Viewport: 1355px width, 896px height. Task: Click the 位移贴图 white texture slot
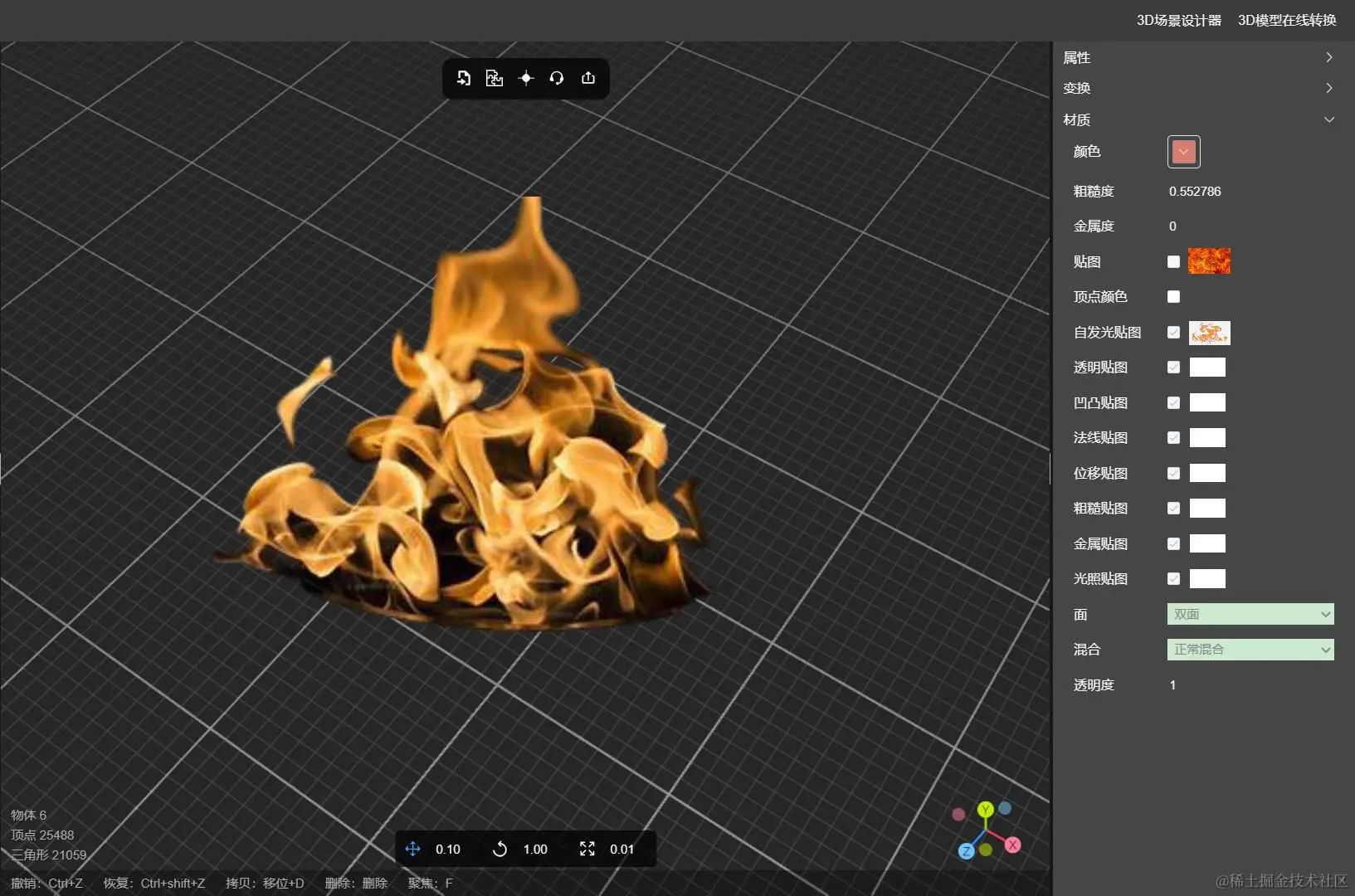pyautogui.click(x=1207, y=473)
